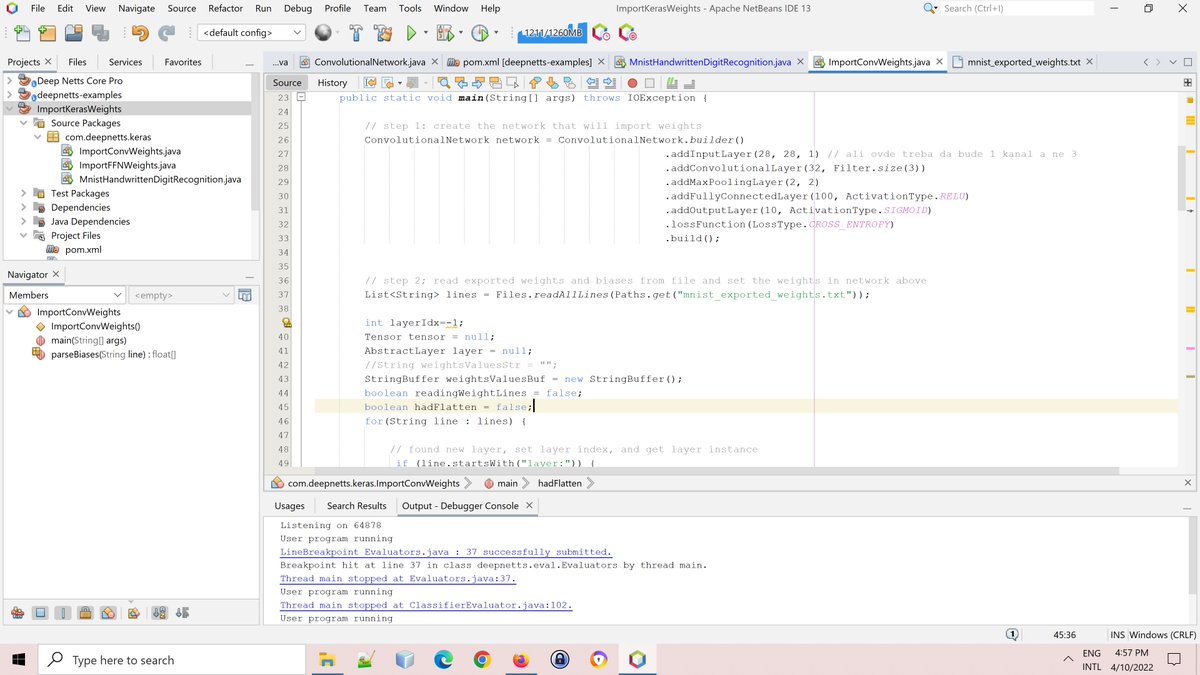Click the Find Selection magnifier editor icon
The height and width of the screenshot is (675, 1200).
coord(444,83)
